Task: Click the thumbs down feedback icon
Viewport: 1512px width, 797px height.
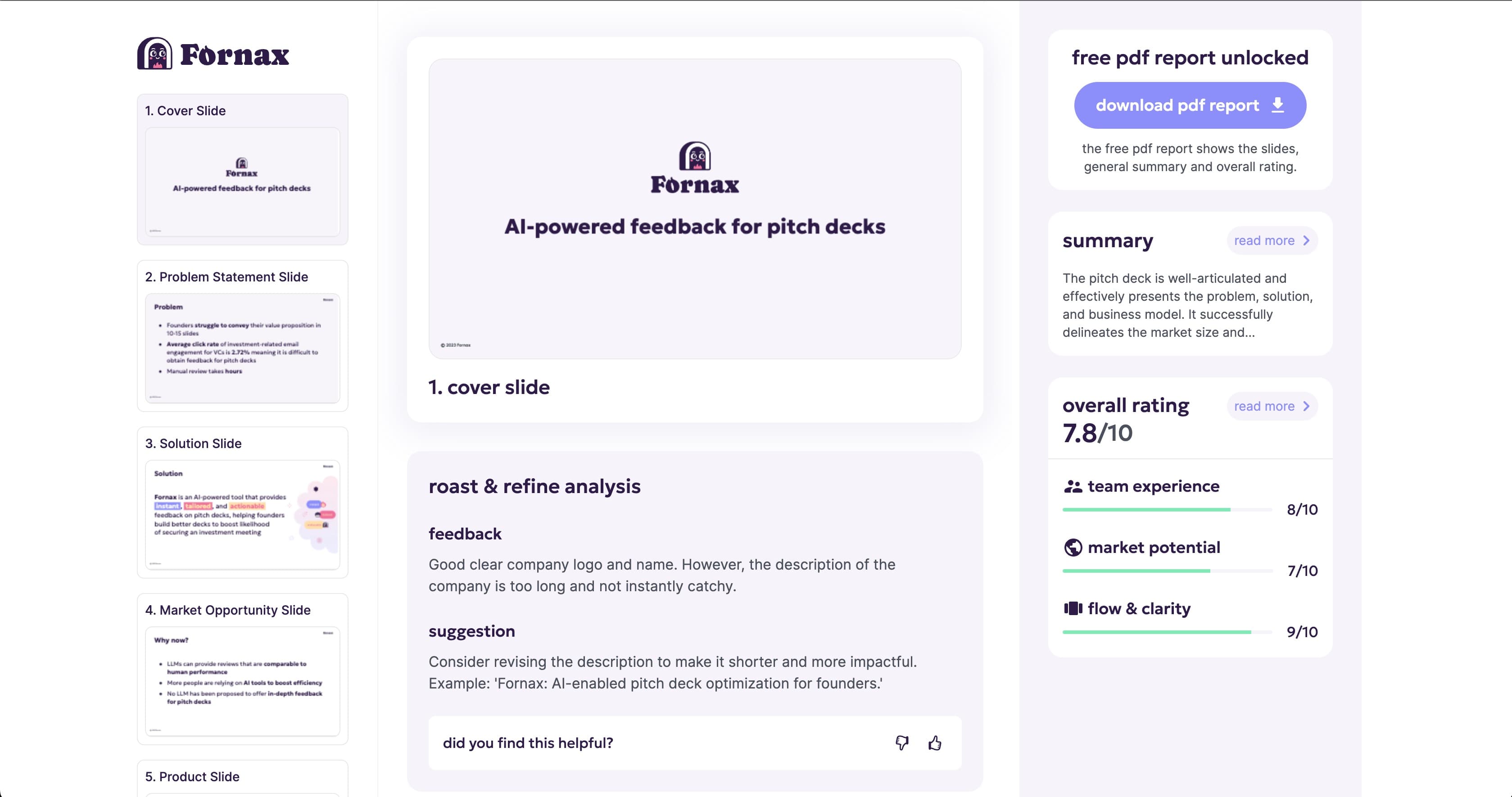Action: 901,743
